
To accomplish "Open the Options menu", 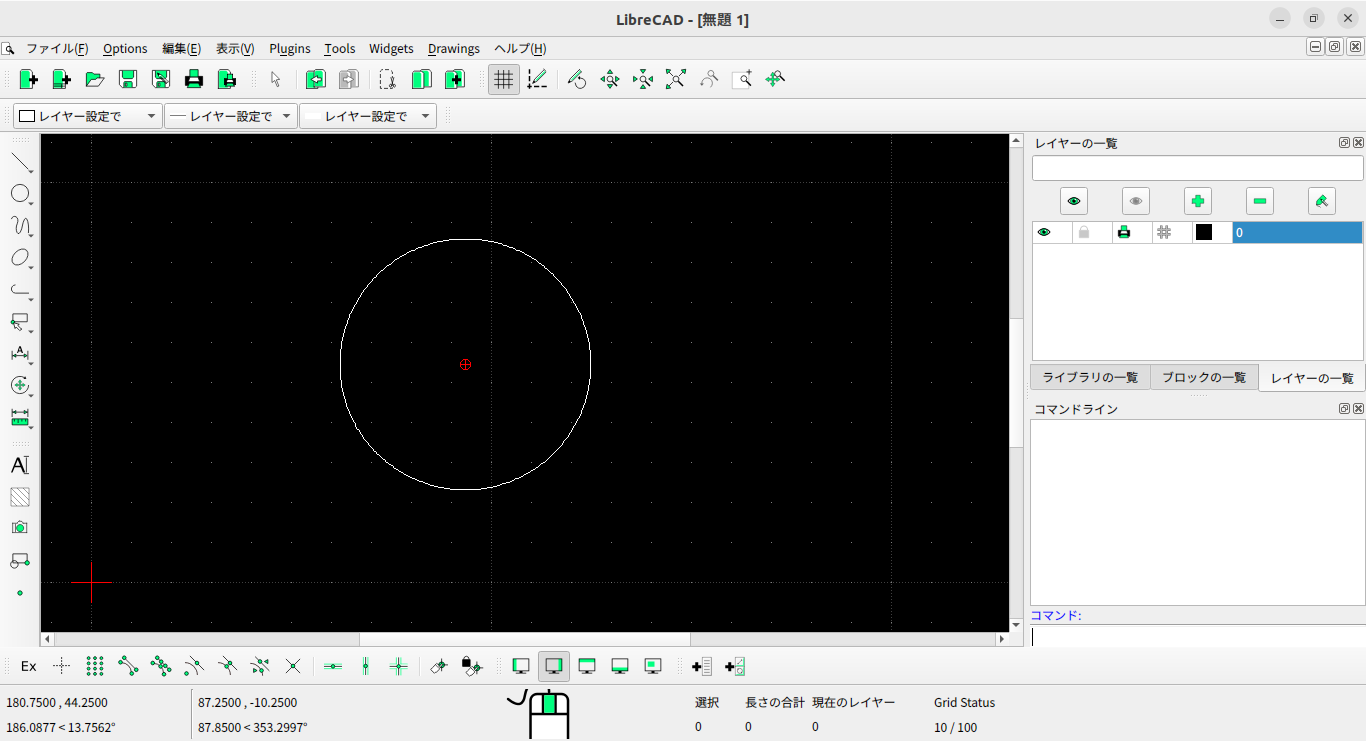I will coord(125,48).
